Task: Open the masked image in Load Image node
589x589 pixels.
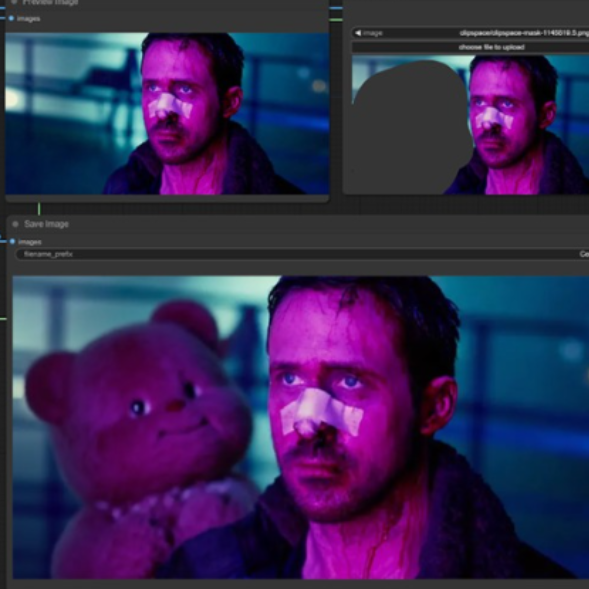Action: pos(470,125)
